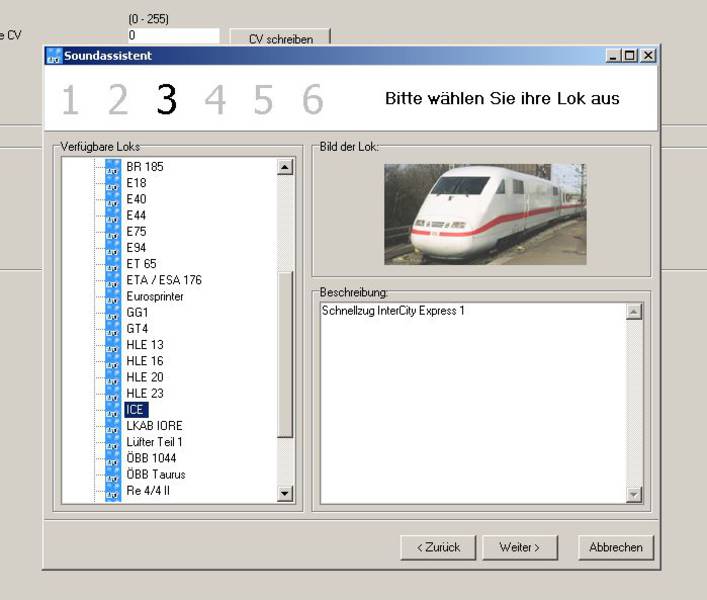Click the icon beside ÖBB 1044
Viewport: 707px width, 600px height.
point(113,459)
